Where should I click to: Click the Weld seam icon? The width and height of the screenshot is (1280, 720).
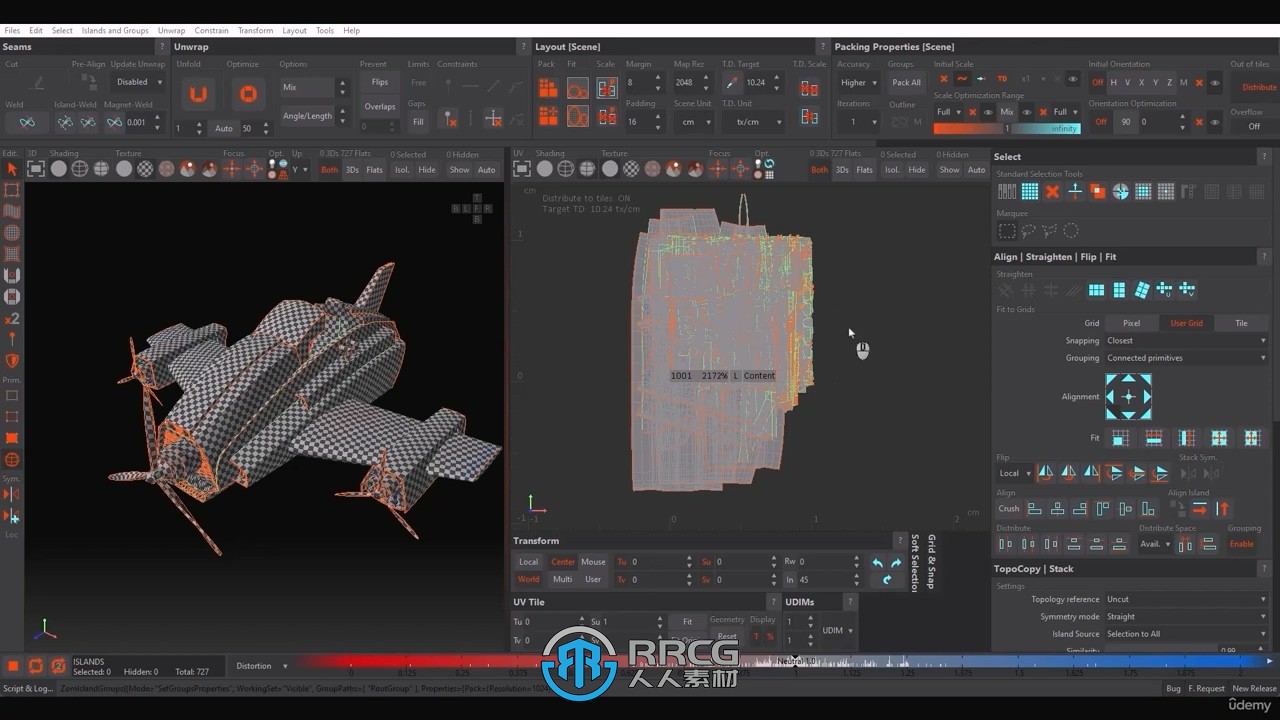coord(27,122)
